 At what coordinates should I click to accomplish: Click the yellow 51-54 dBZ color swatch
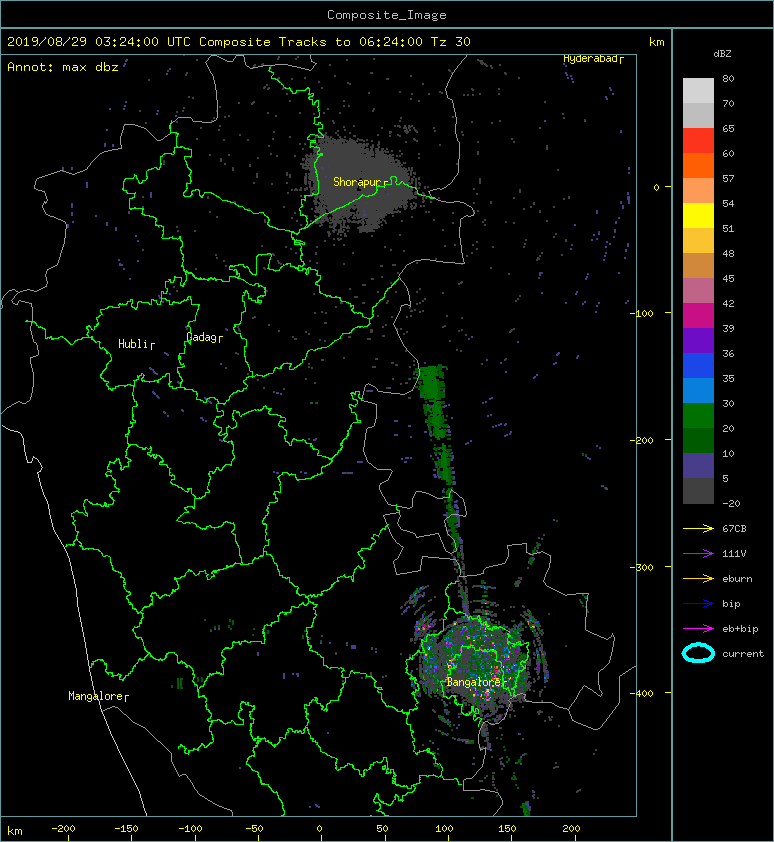(698, 216)
